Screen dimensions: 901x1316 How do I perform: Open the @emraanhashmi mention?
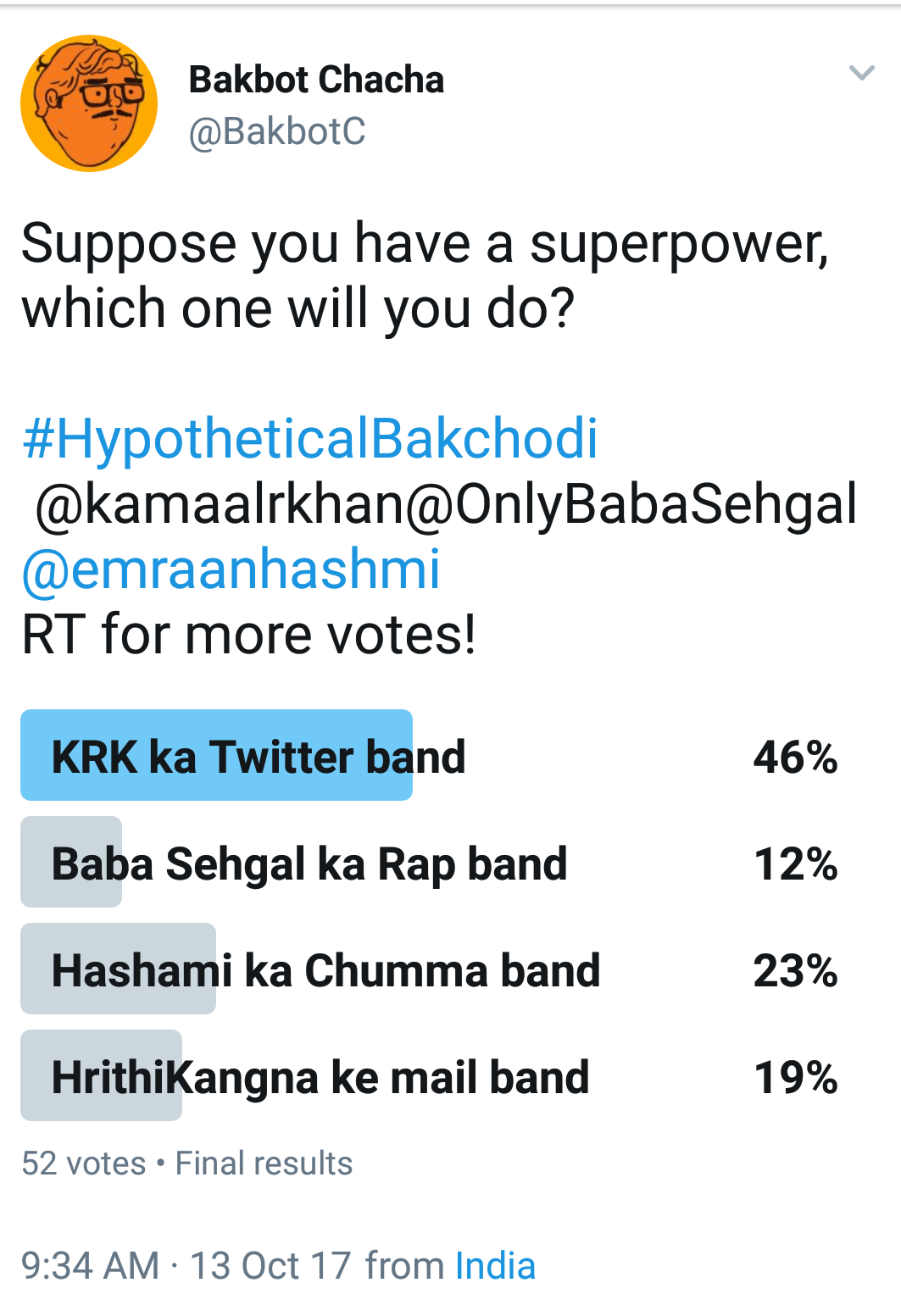point(231,569)
